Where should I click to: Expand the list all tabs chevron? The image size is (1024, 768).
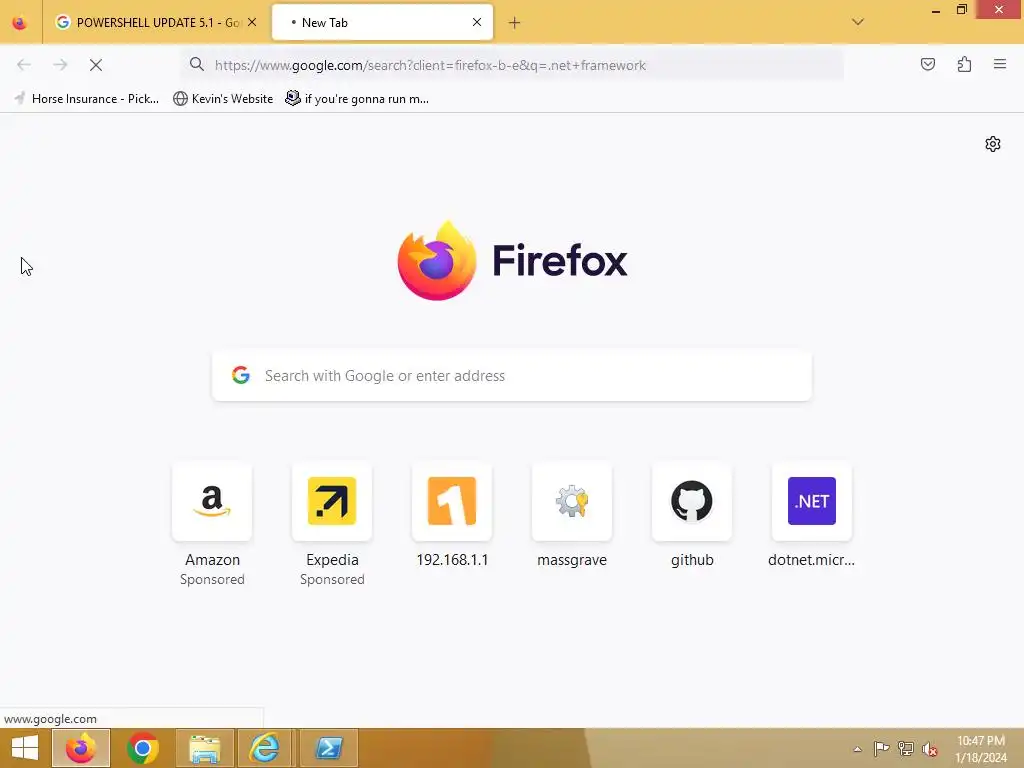(x=857, y=22)
